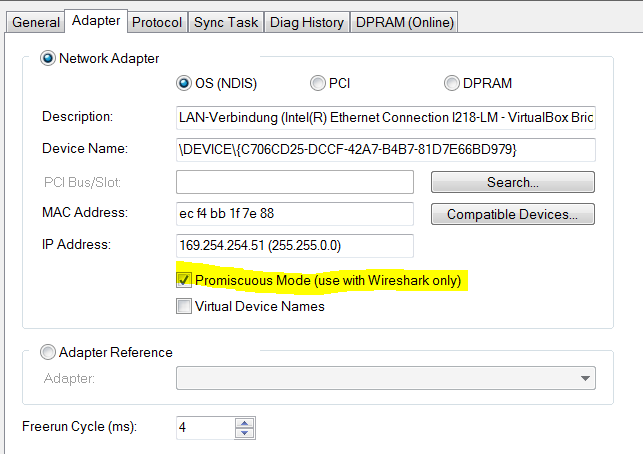Screen dimensions: 643x454
Task: Increase the Freerun Cycle value
Action: click(x=245, y=423)
